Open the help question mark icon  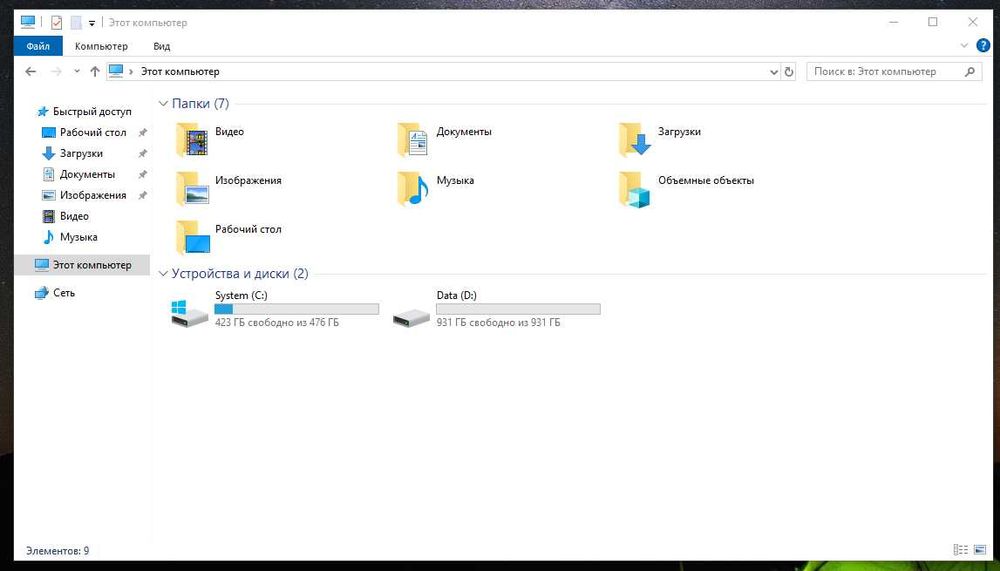pos(983,45)
